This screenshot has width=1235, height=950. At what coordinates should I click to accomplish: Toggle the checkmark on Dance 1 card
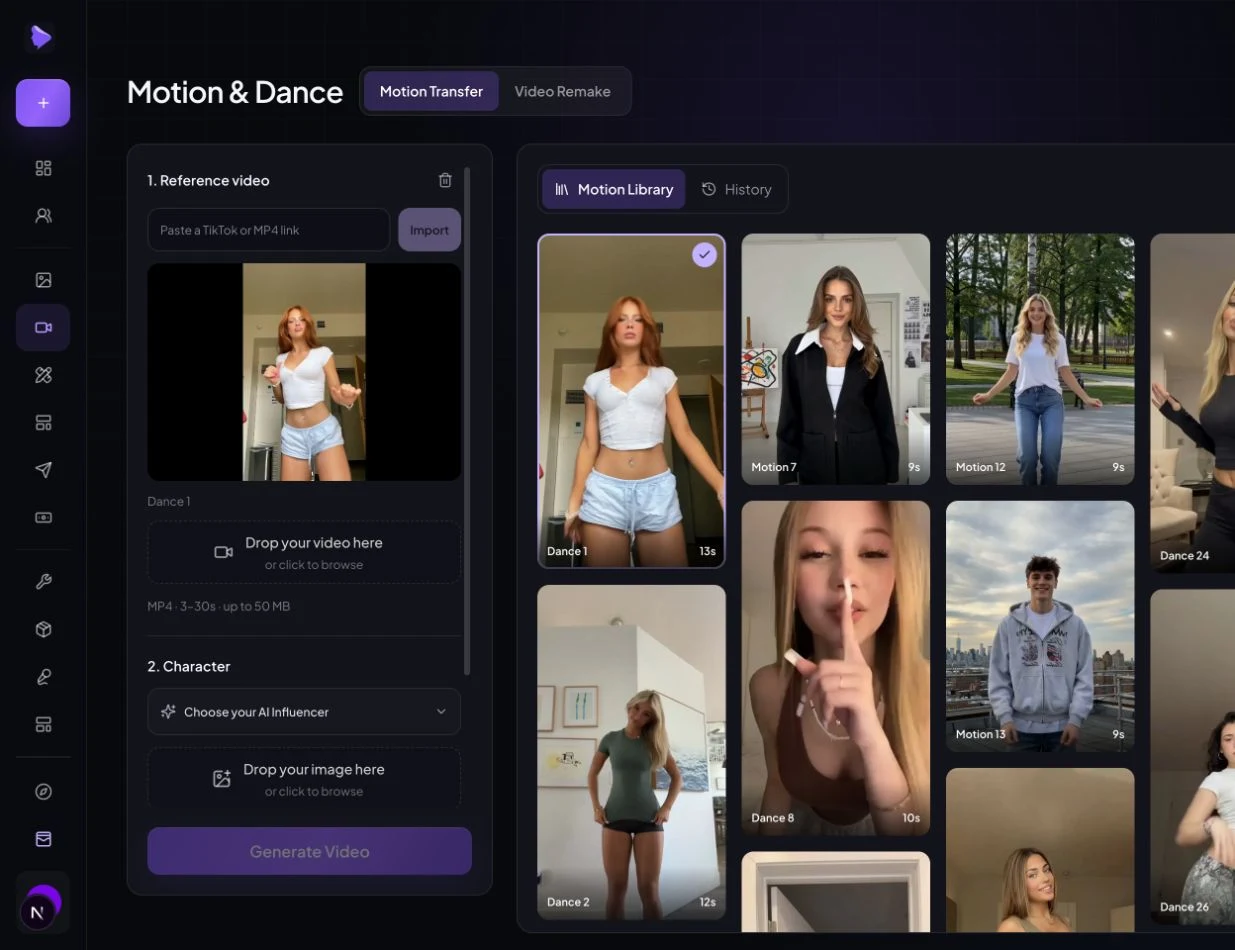pyautogui.click(x=705, y=255)
